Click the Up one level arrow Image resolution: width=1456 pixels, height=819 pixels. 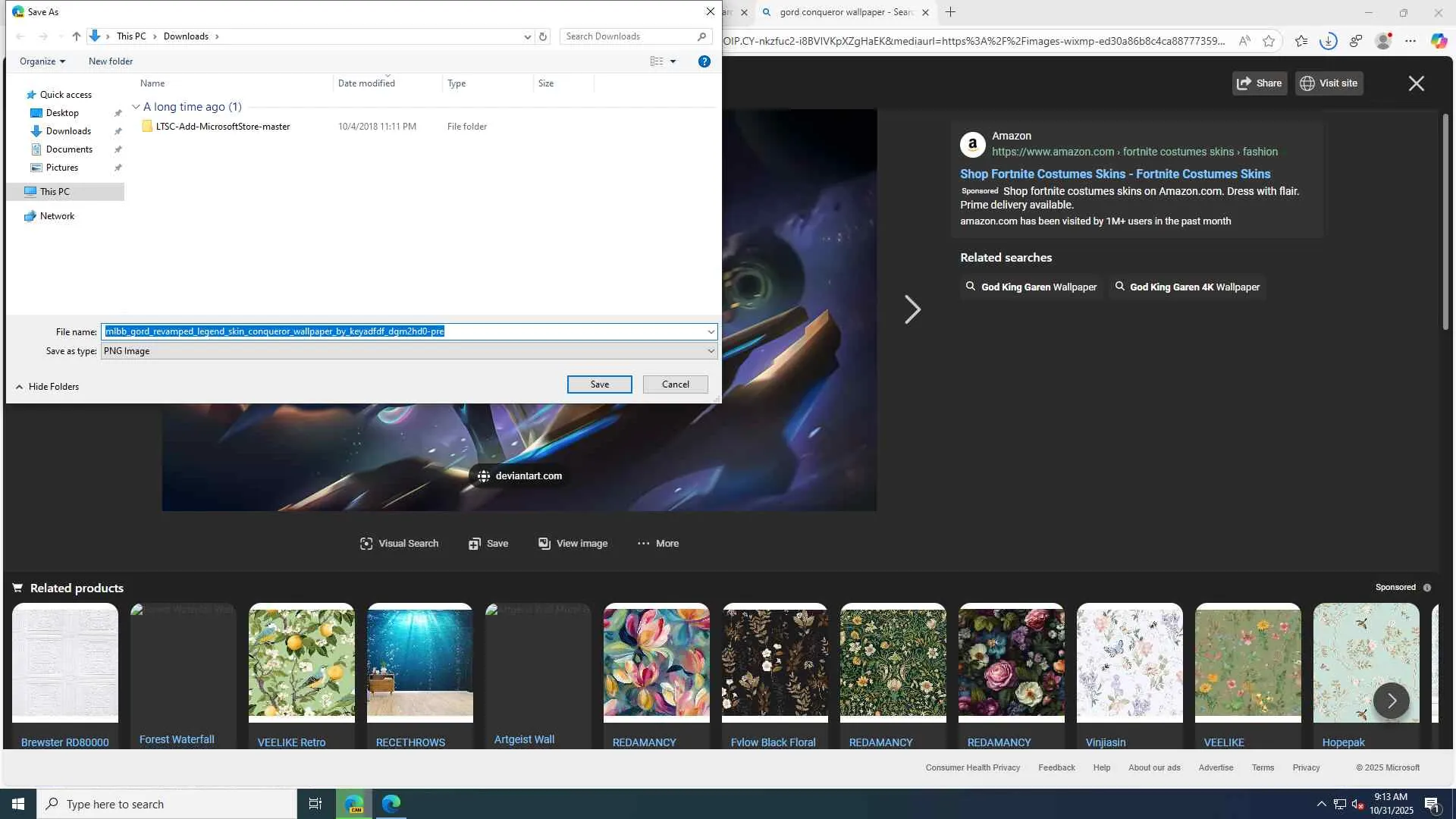coord(76,36)
